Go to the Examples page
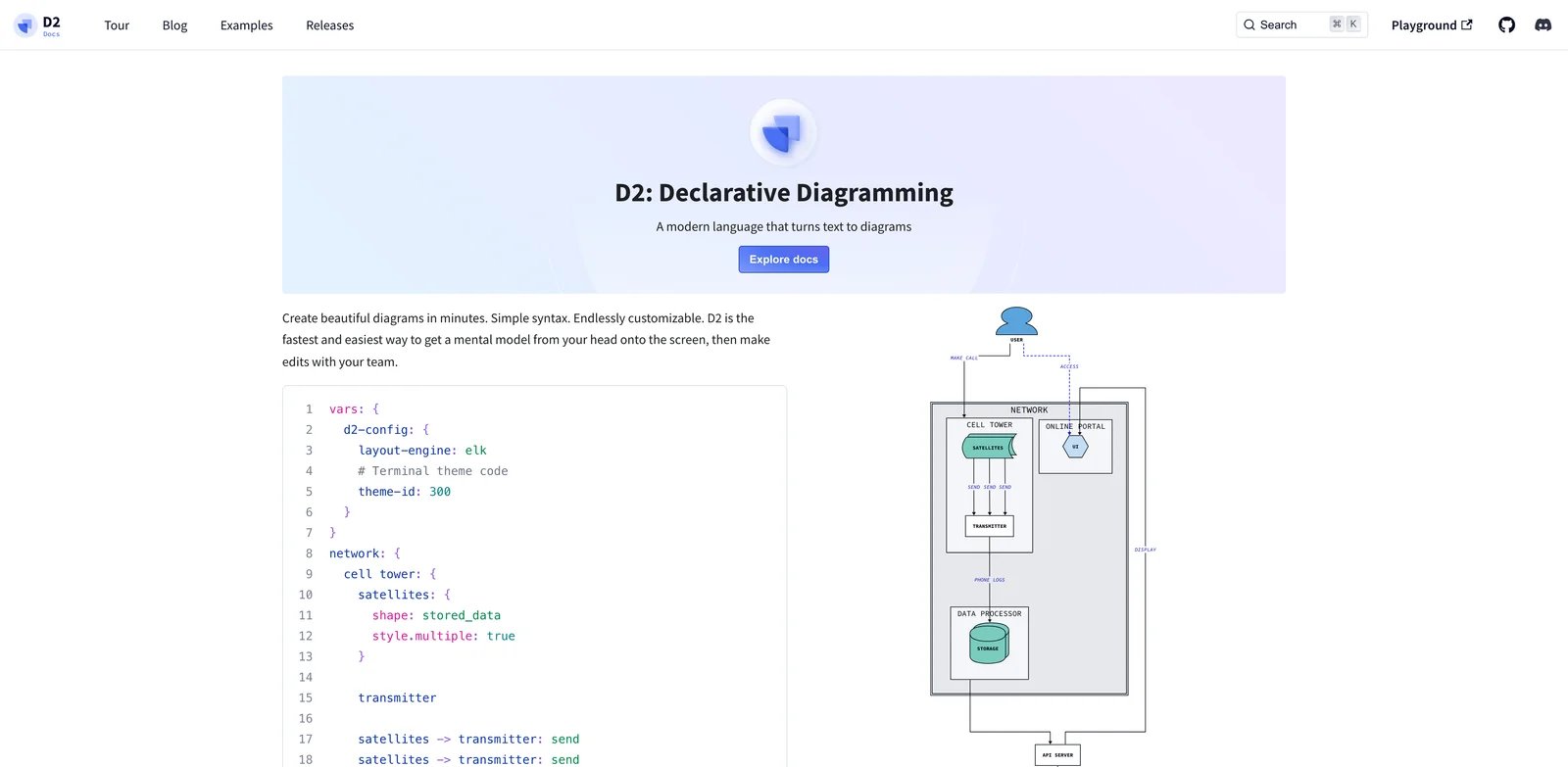Screen dimensions: 1568x767 [247, 25]
